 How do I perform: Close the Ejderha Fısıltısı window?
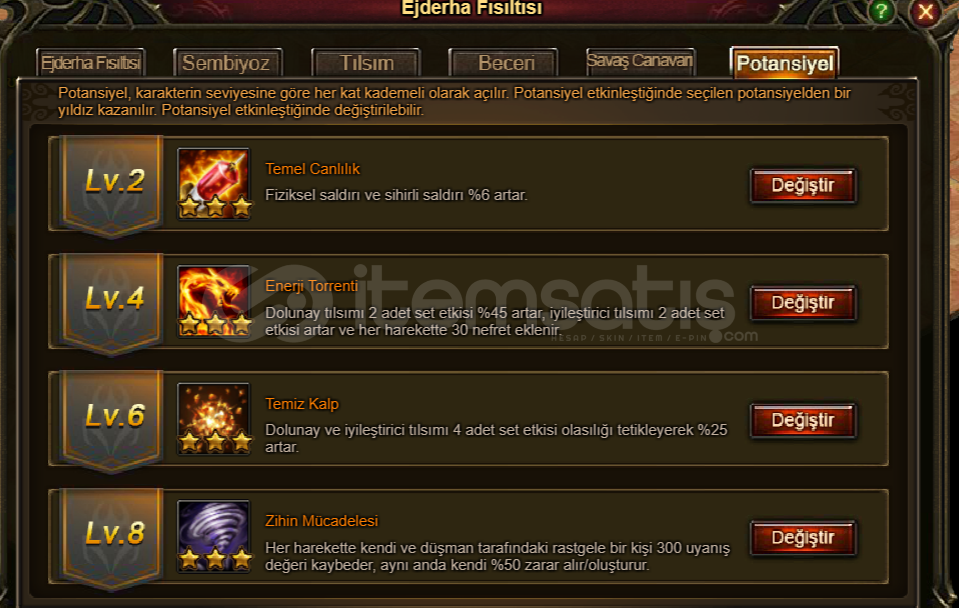tap(925, 12)
